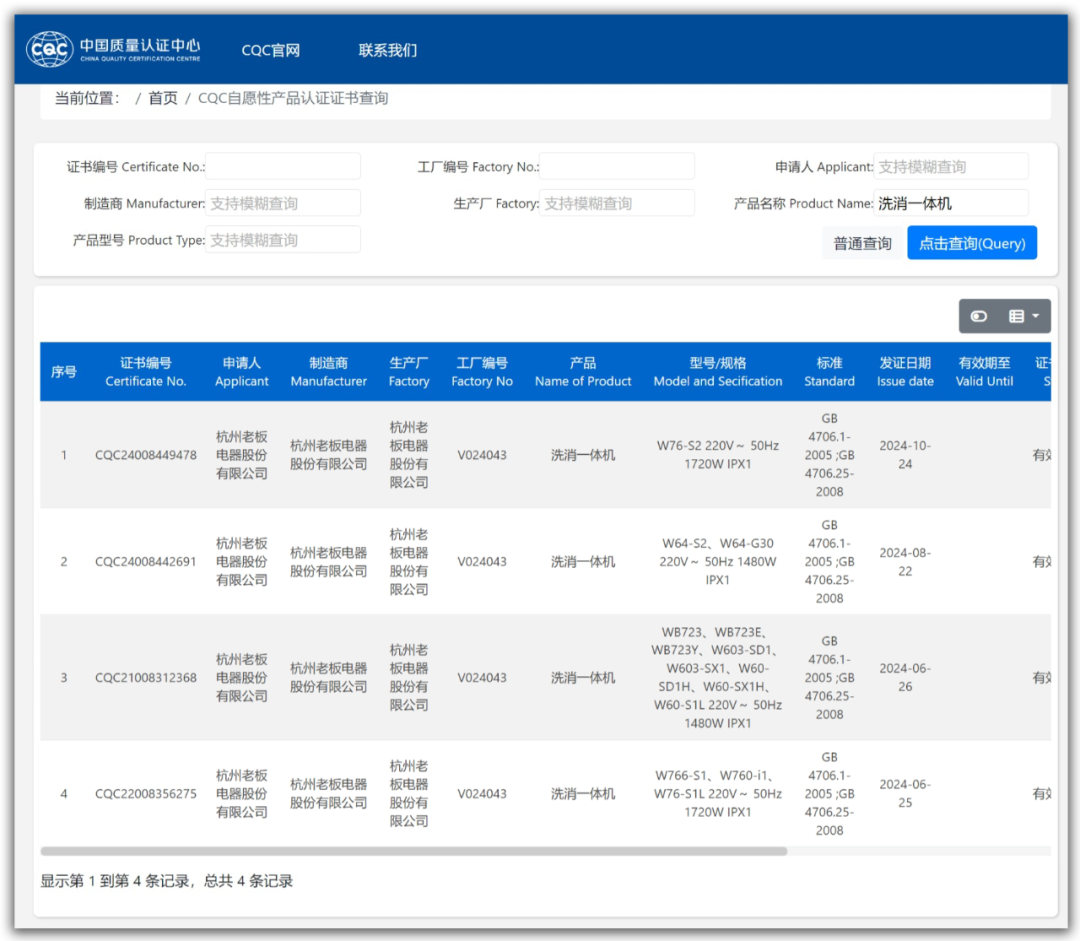
Task: Click the 有效期至 Valid Until column header
Action: [984, 372]
